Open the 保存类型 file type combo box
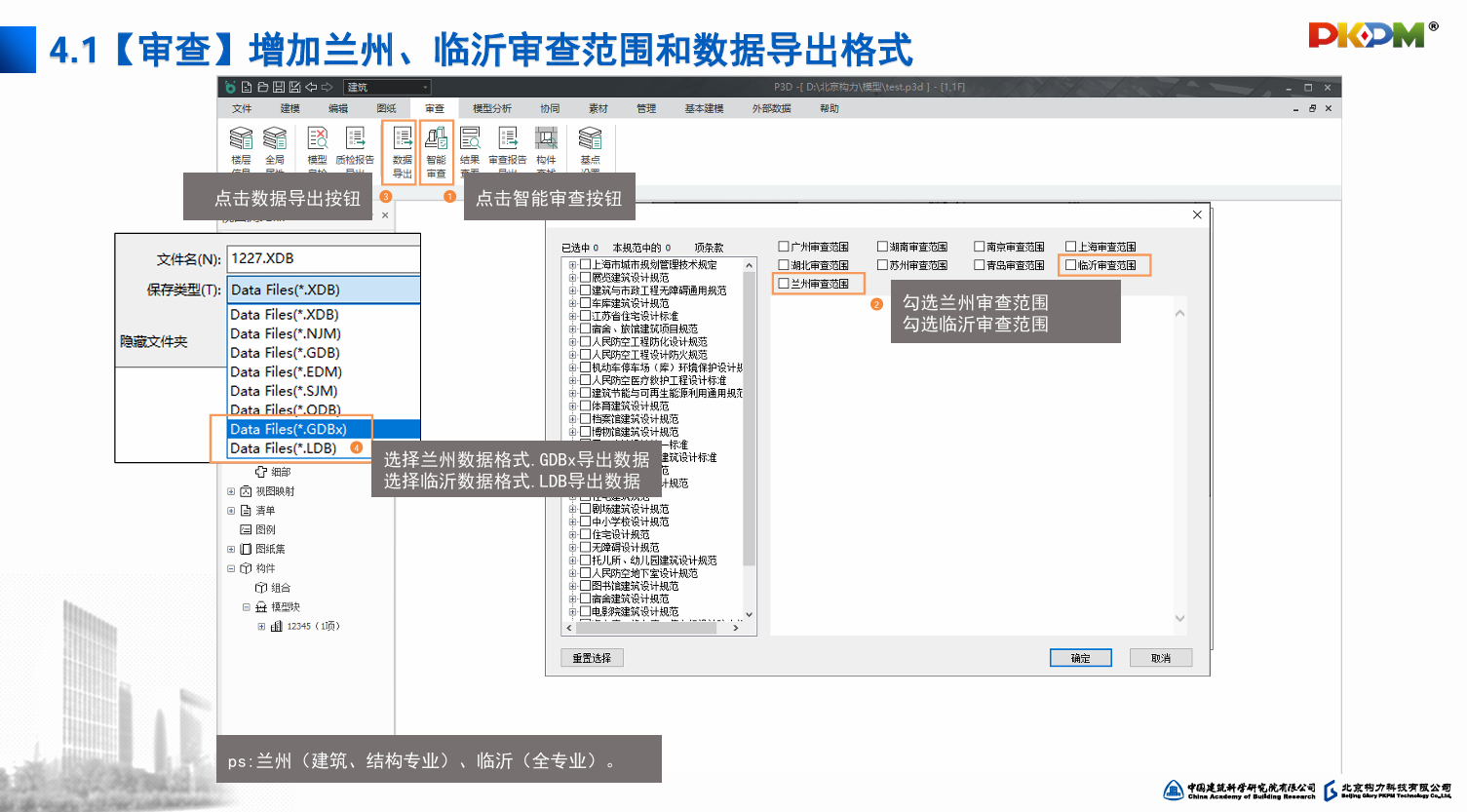1467x812 pixels. point(324,290)
